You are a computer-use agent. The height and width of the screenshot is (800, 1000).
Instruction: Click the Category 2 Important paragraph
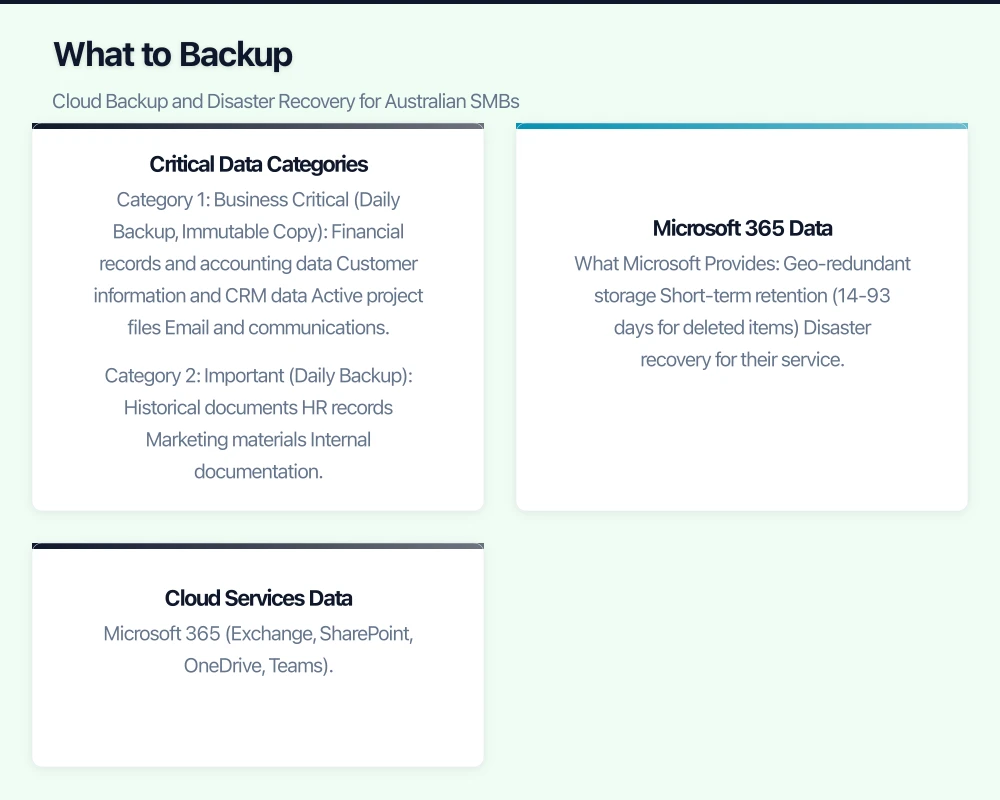click(258, 423)
